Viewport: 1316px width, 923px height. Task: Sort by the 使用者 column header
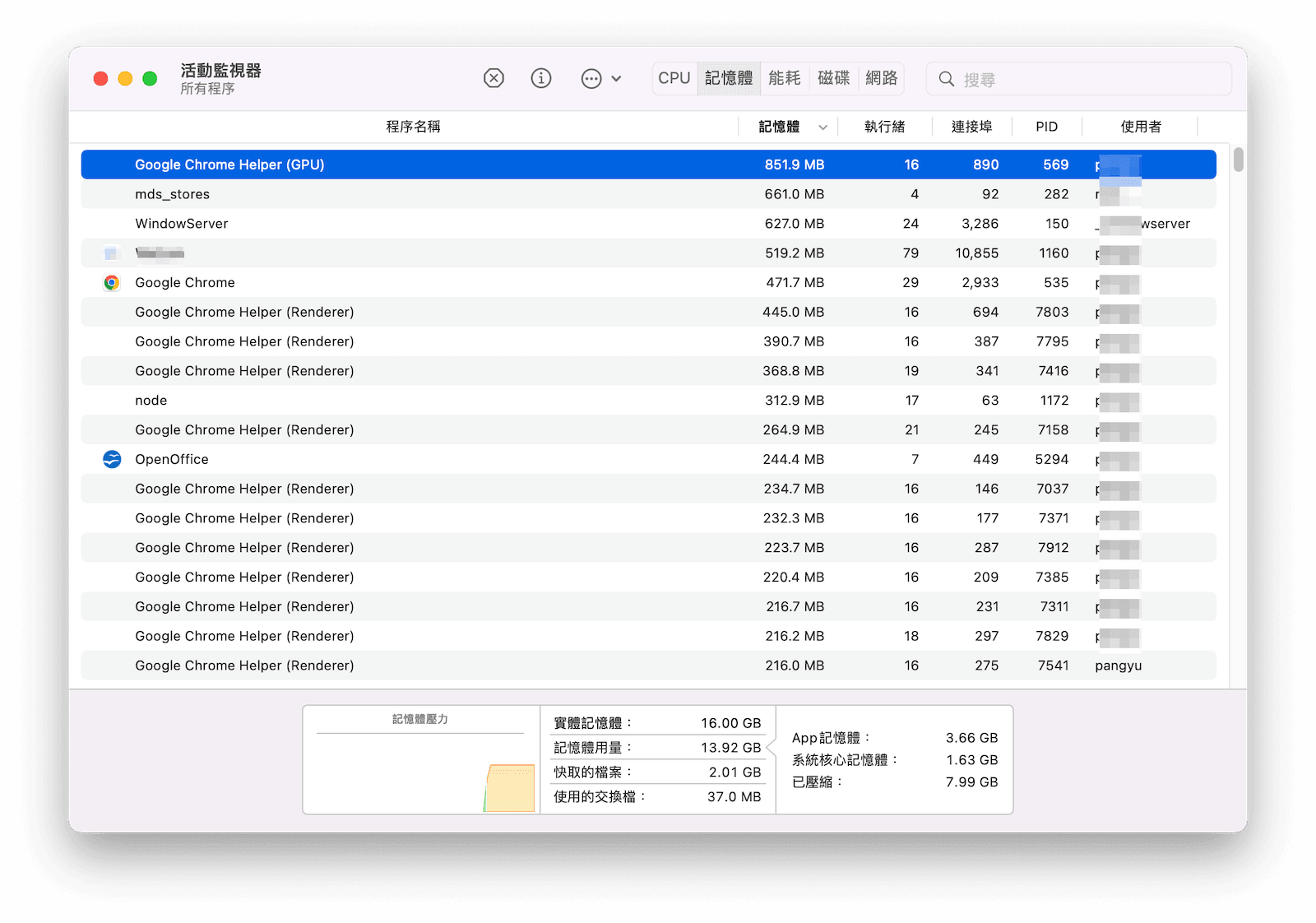[1141, 127]
